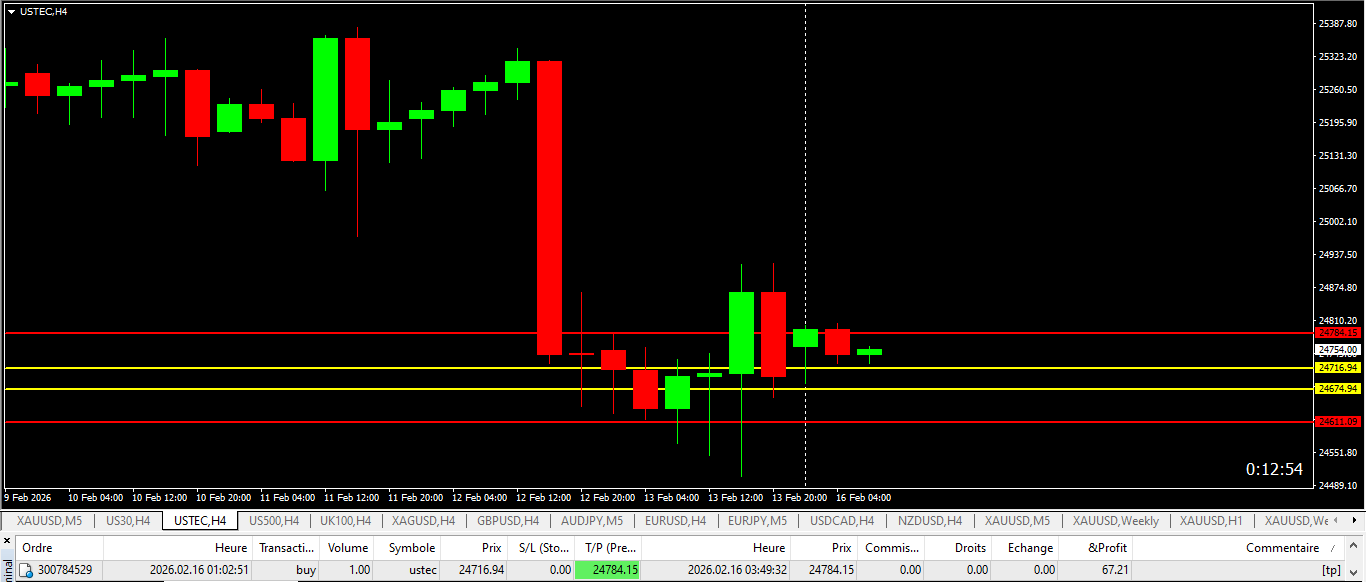The height and width of the screenshot is (582, 1366).
Task: Click the 24489.10 price scale label
Action: 1339,486
